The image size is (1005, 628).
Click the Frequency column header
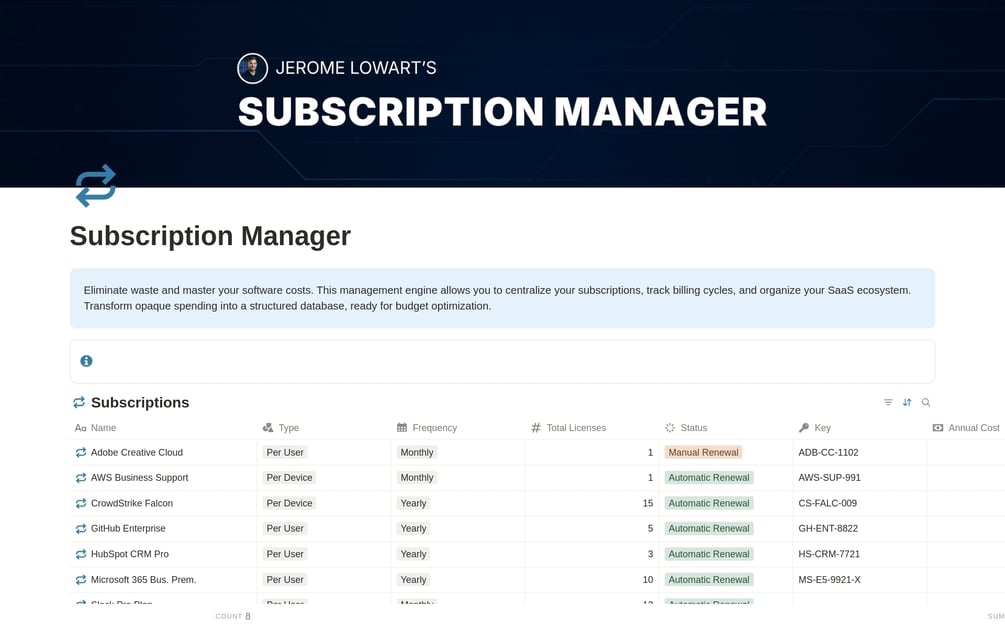[427, 428]
